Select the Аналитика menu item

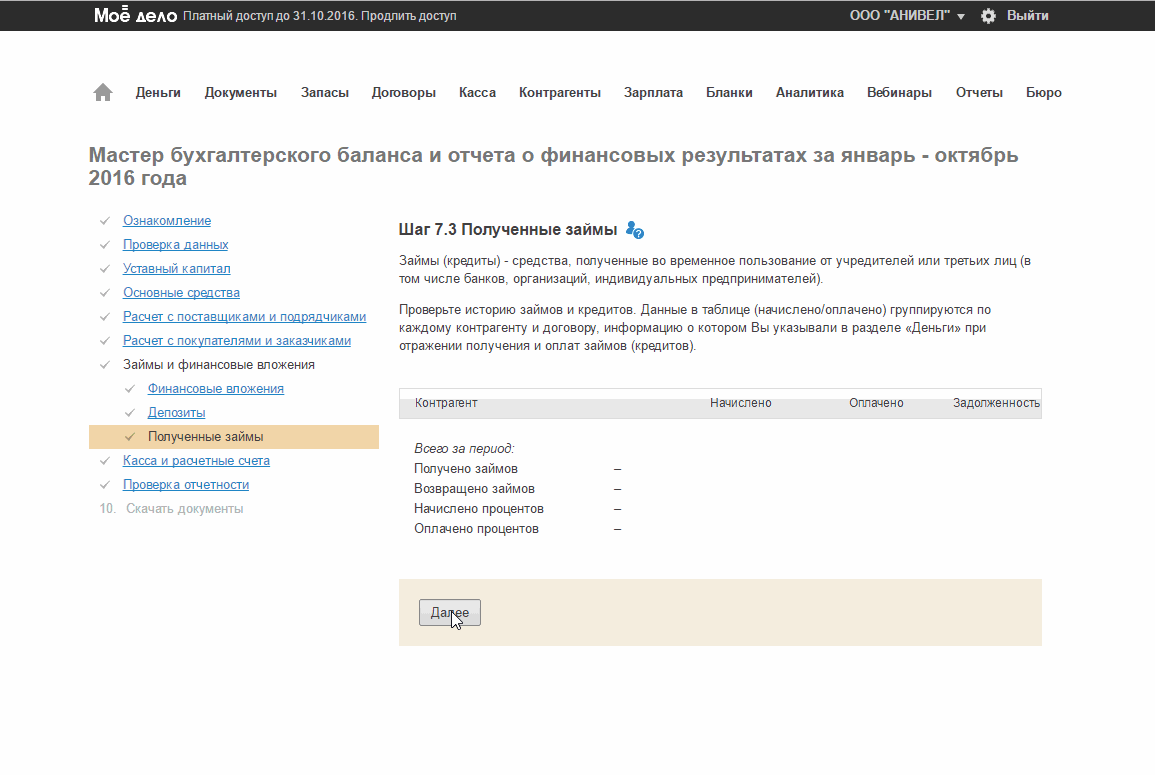click(809, 93)
